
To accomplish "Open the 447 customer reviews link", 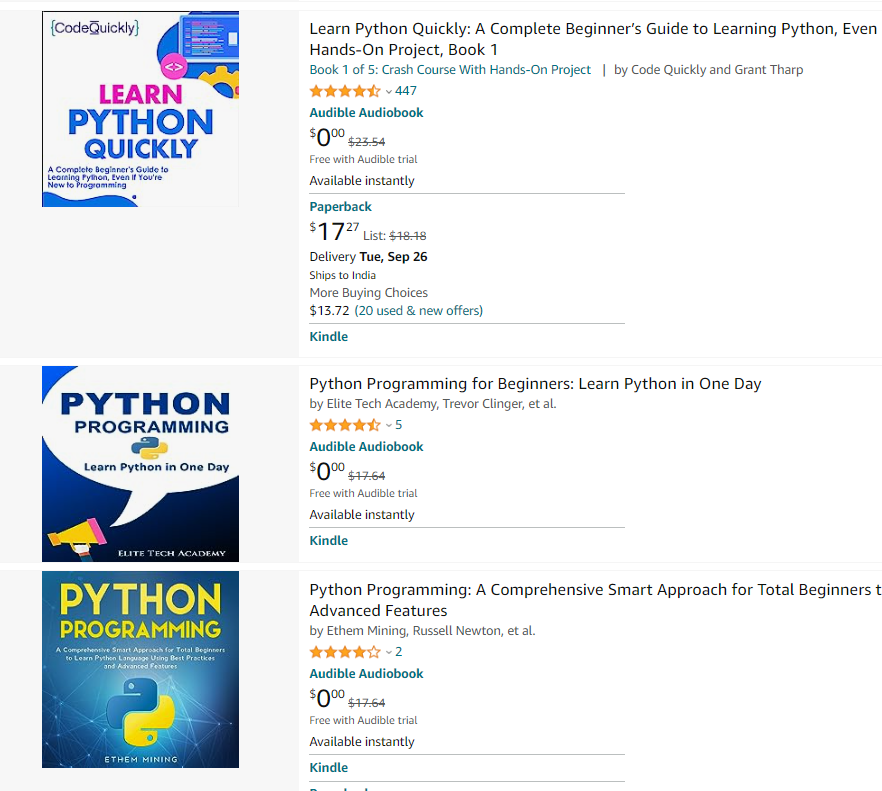I will (x=406, y=91).
